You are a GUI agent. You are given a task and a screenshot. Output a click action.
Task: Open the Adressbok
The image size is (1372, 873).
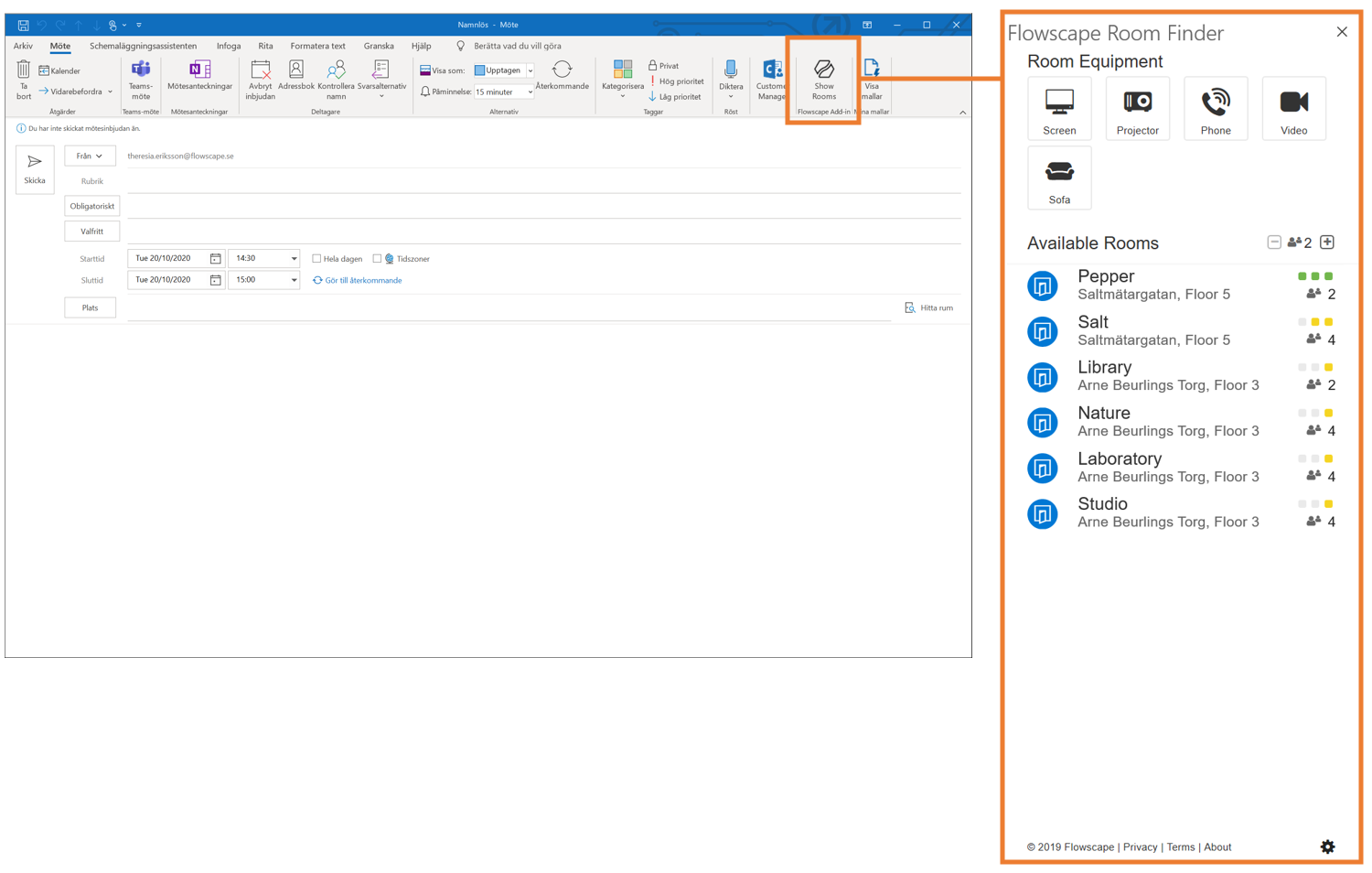point(295,76)
